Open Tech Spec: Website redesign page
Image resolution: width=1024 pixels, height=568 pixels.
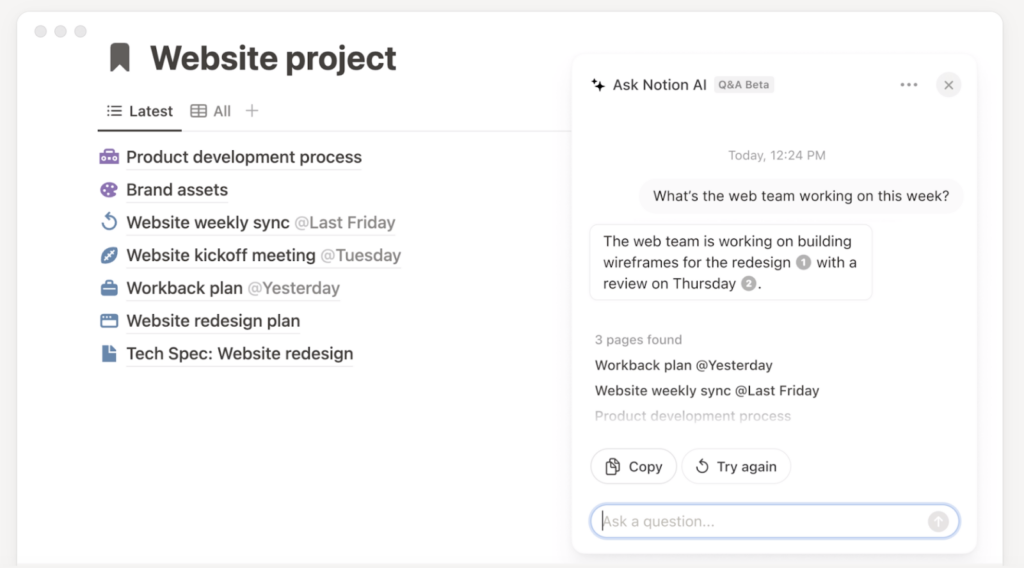point(240,353)
